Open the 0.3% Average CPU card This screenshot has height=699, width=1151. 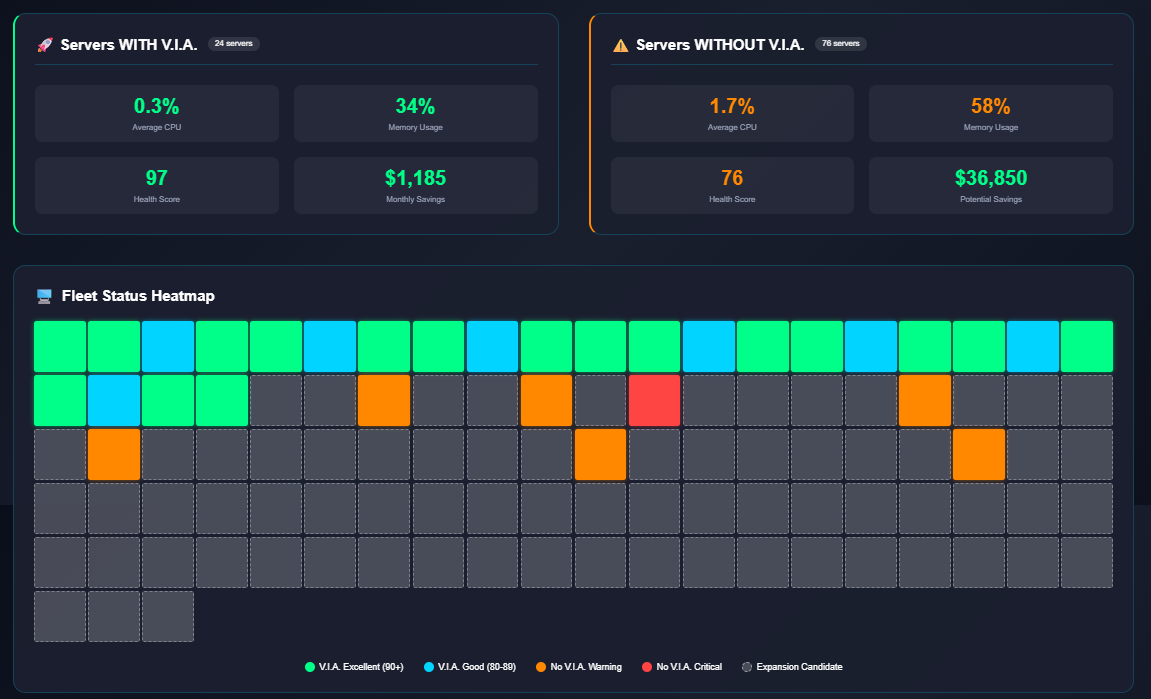click(x=157, y=113)
